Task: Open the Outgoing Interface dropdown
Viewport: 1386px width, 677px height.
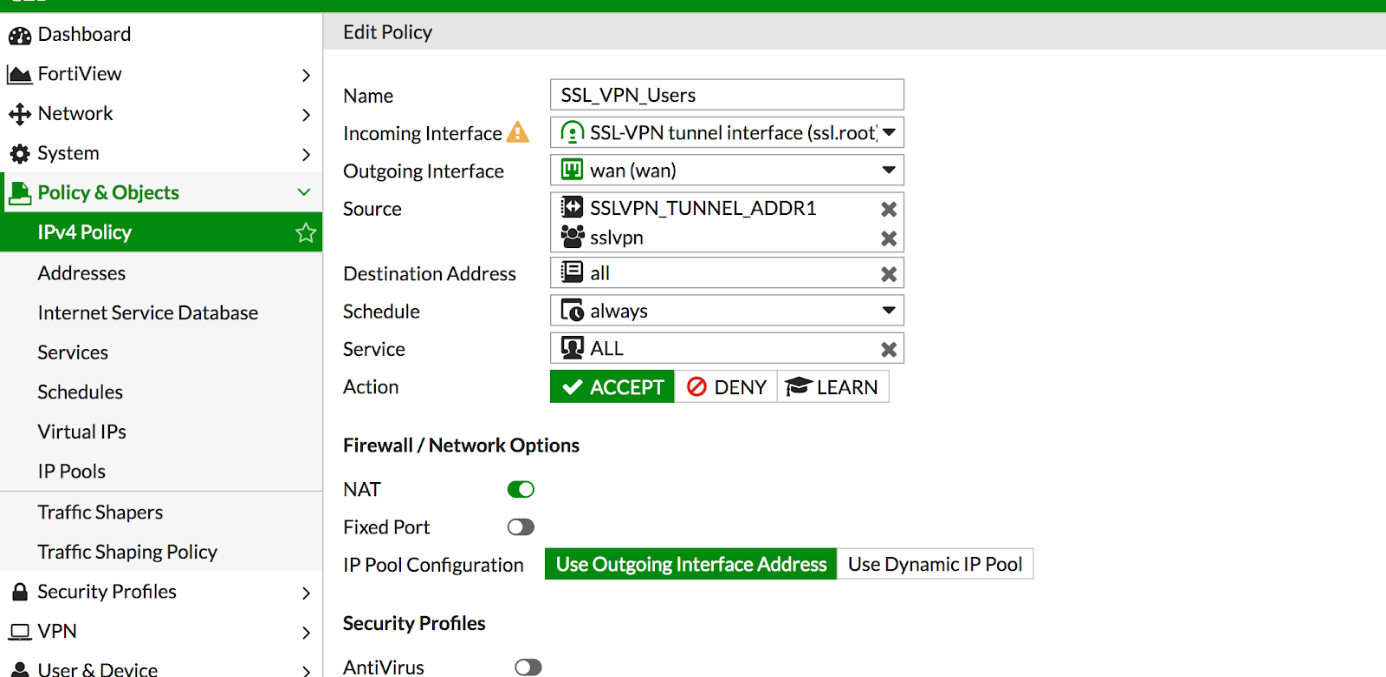Action: click(x=888, y=170)
